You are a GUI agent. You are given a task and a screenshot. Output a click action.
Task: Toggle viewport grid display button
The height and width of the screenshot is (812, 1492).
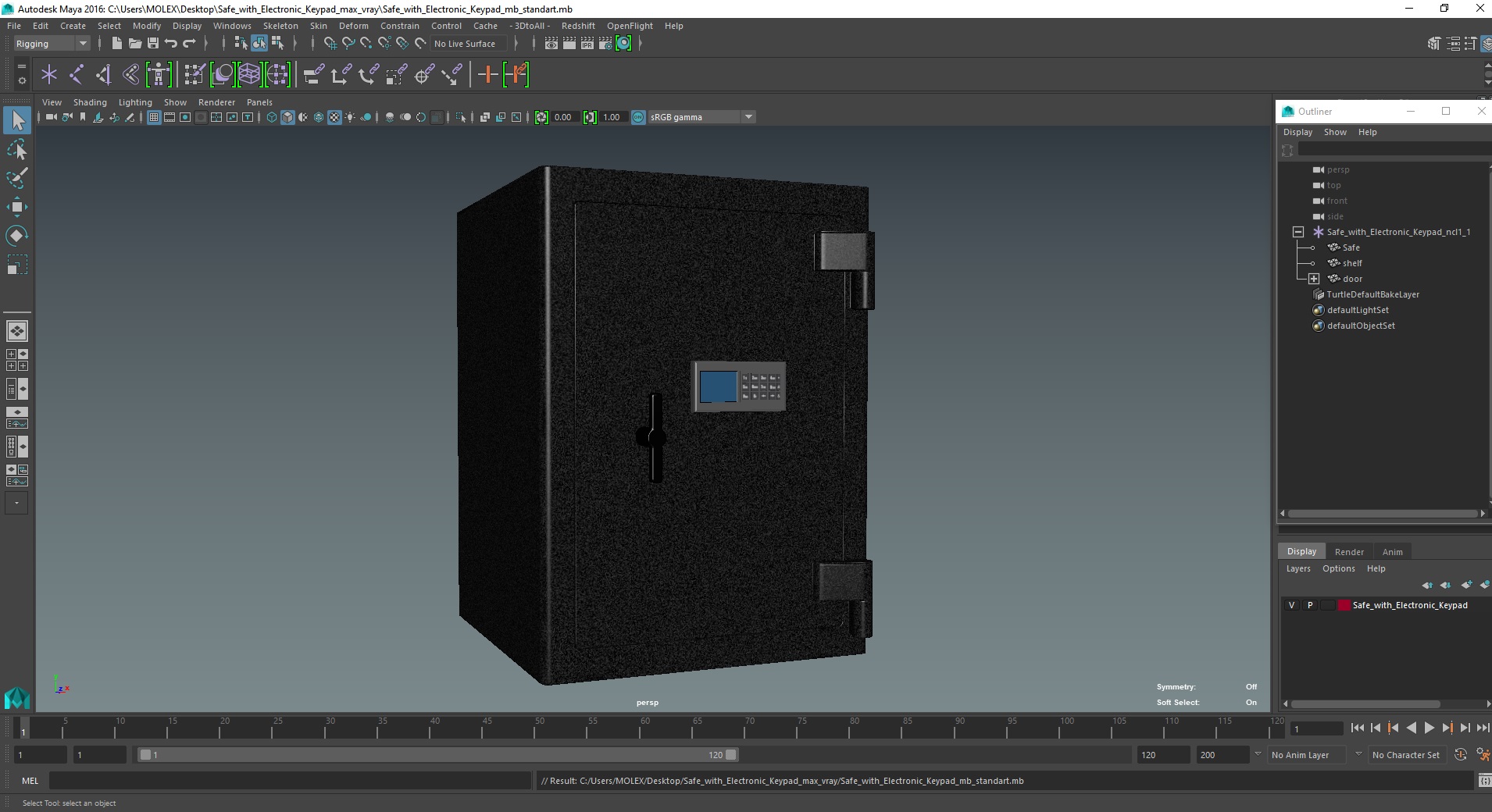[154, 117]
